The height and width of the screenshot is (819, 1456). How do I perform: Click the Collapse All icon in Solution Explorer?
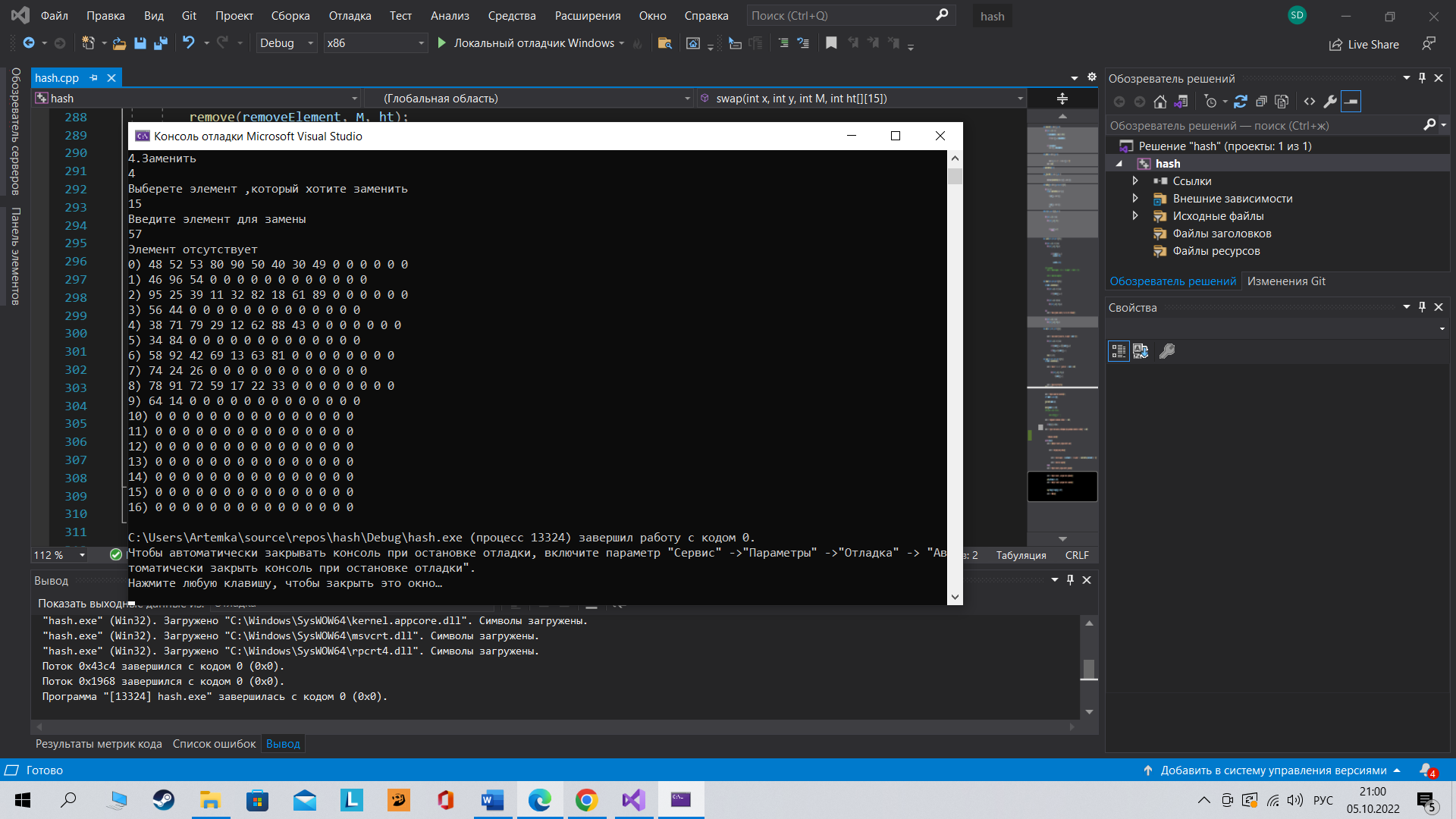click(x=1261, y=102)
